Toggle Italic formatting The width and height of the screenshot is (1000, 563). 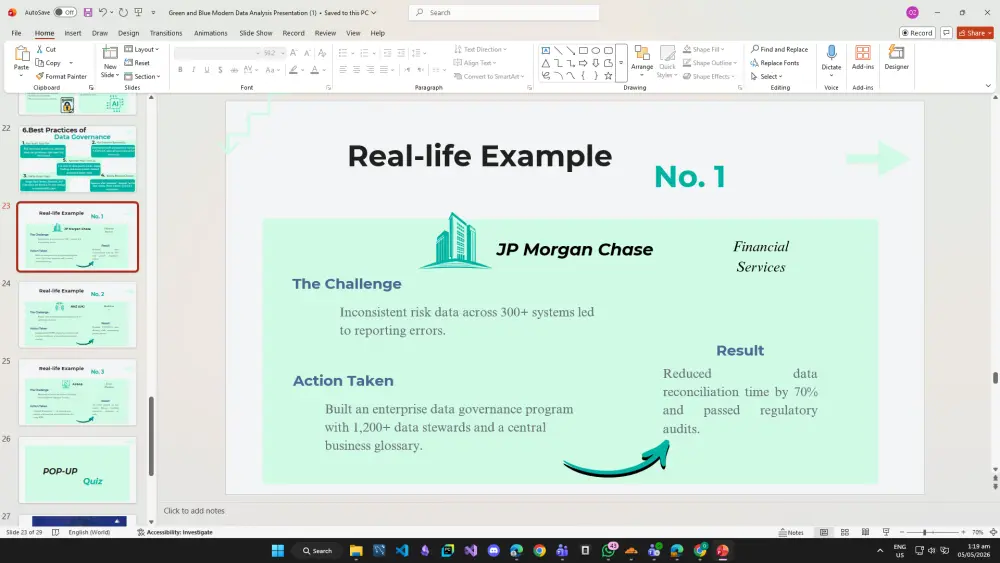point(193,69)
